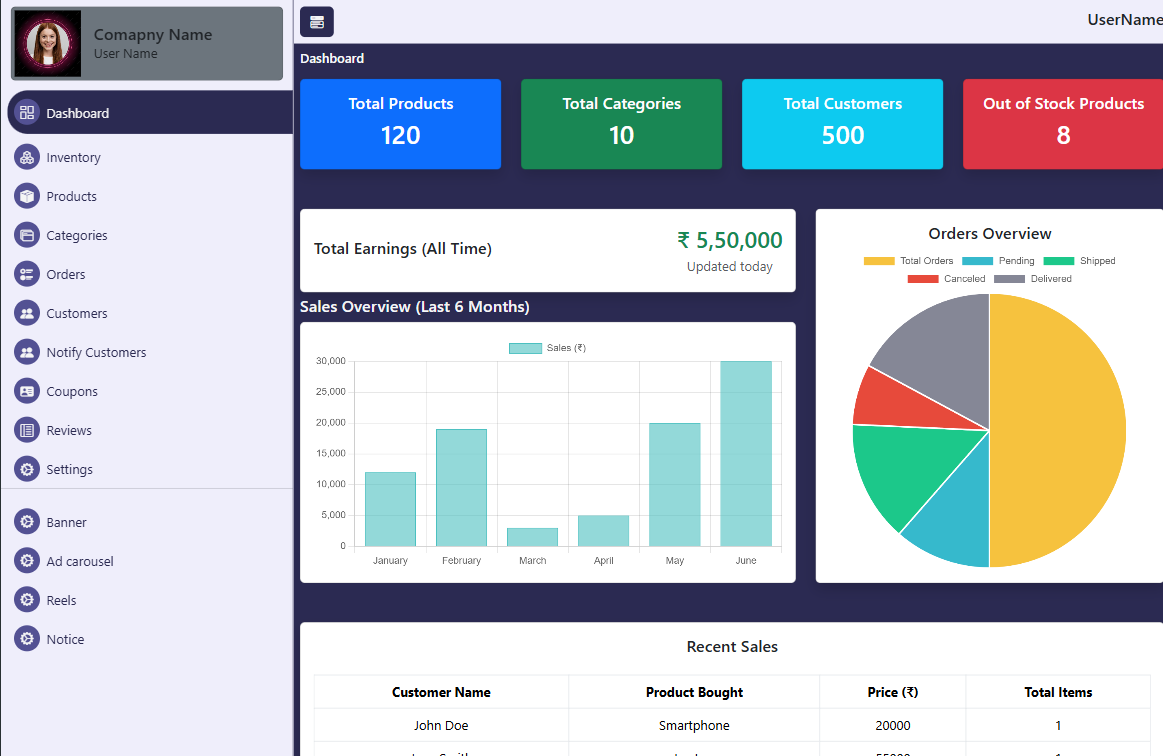Click the Coupons card icon

tap(27, 391)
